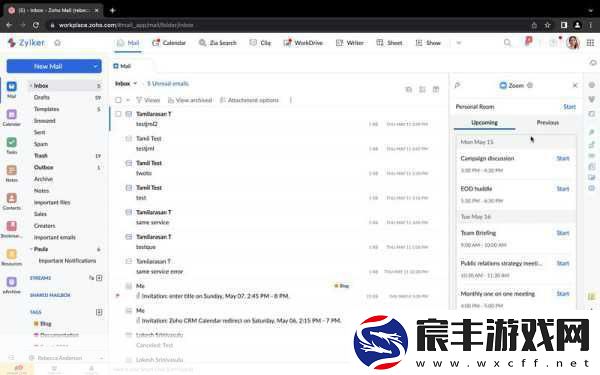The image size is (600, 375).
Task: Start the Team Briefing meeting
Action: [x=563, y=233]
